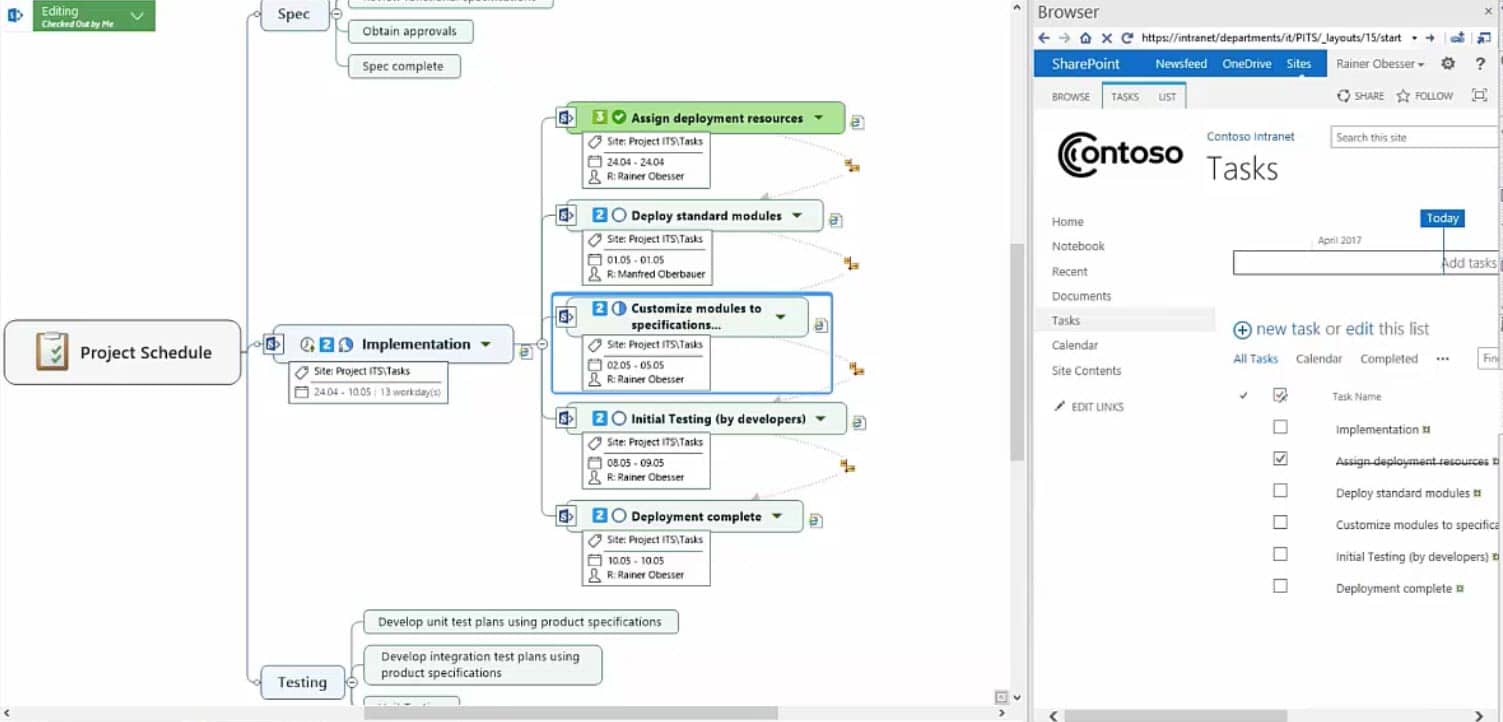Open dropdown arrow on Customize modules topic

(781, 317)
